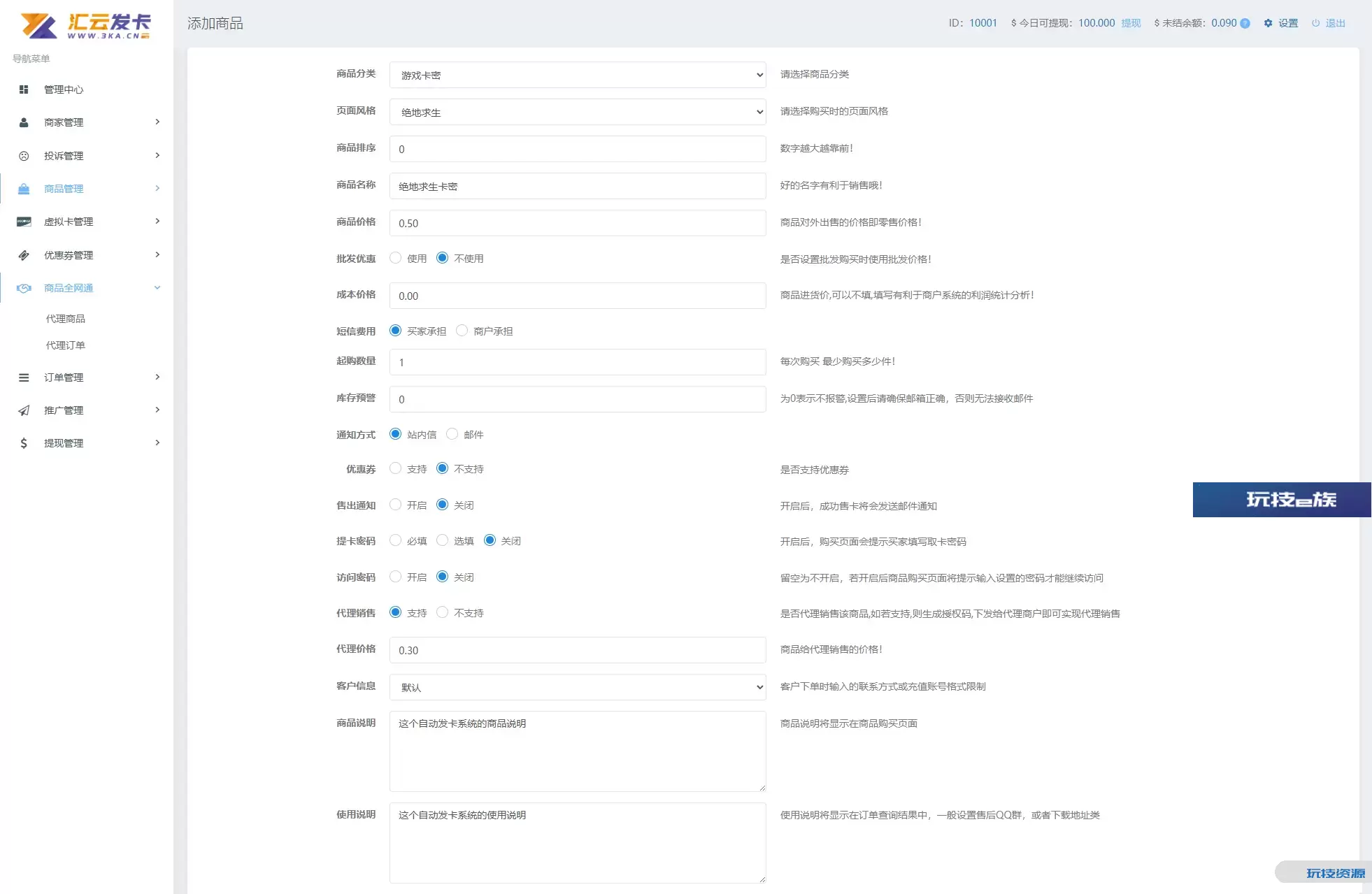Viewport: 1372px width, 894px height.
Task: Open the 页面风格 dropdown showing 绝地求生
Action: click(x=578, y=112)
